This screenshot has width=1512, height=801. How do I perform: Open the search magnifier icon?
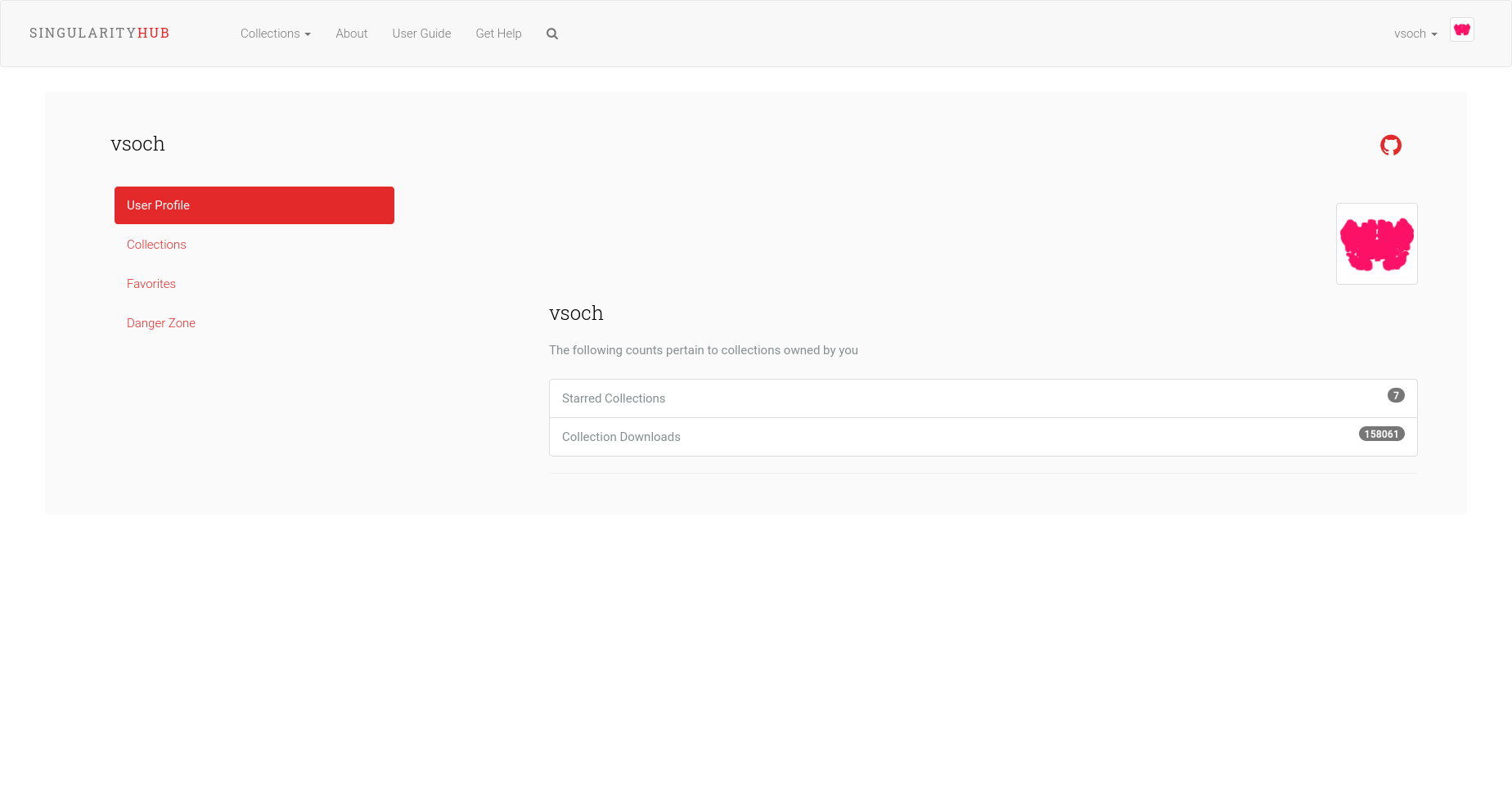pos(552,34)
